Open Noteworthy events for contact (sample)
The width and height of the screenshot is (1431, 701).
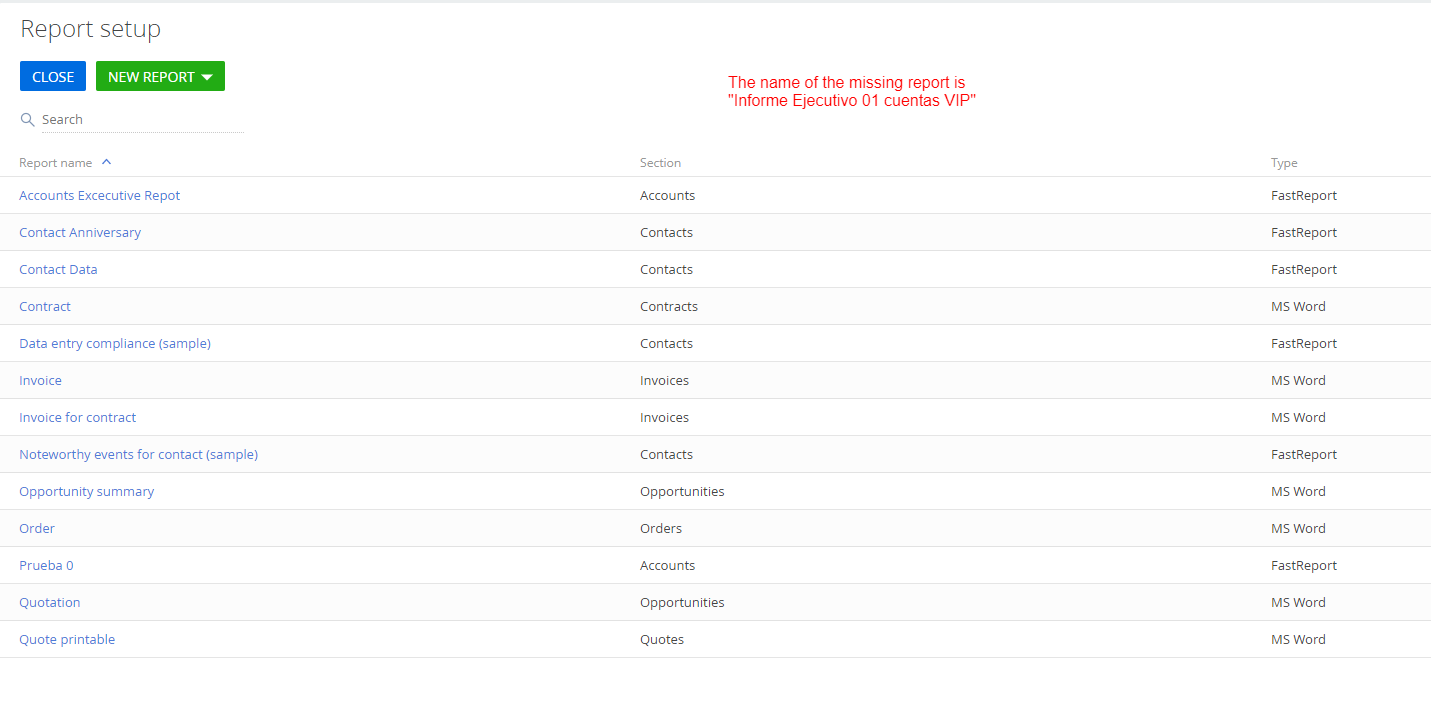point(138,454)
